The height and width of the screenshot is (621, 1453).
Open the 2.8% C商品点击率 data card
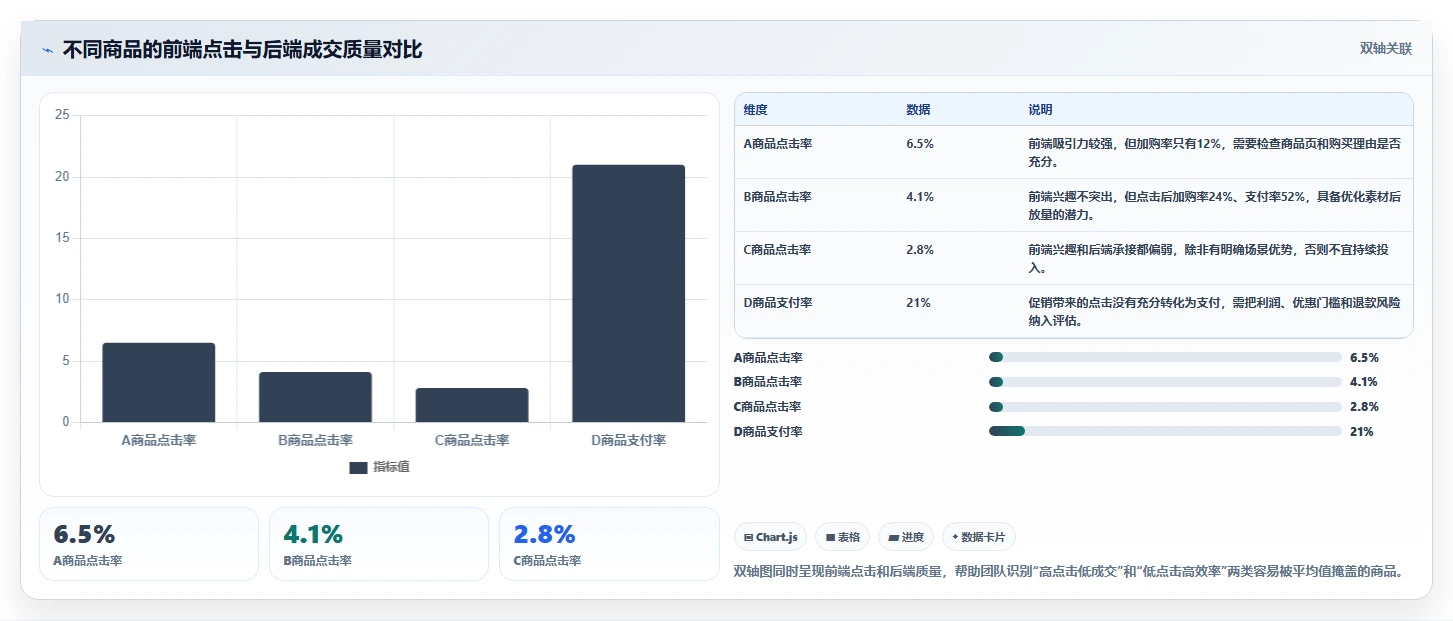click(x=609, y=544)
